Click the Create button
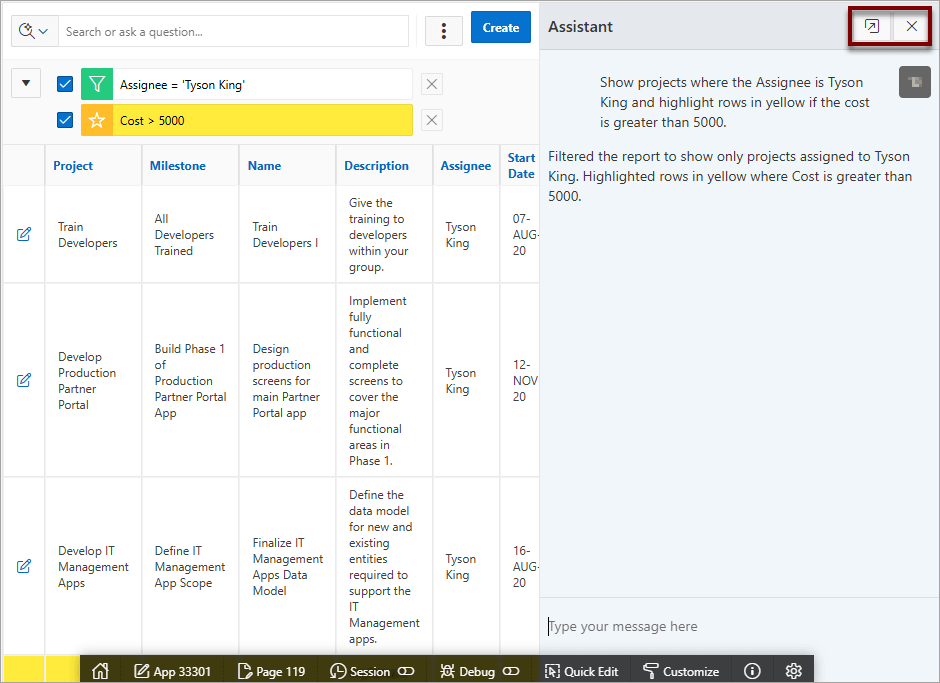The image size is (940, 683). tap(501, 28)
